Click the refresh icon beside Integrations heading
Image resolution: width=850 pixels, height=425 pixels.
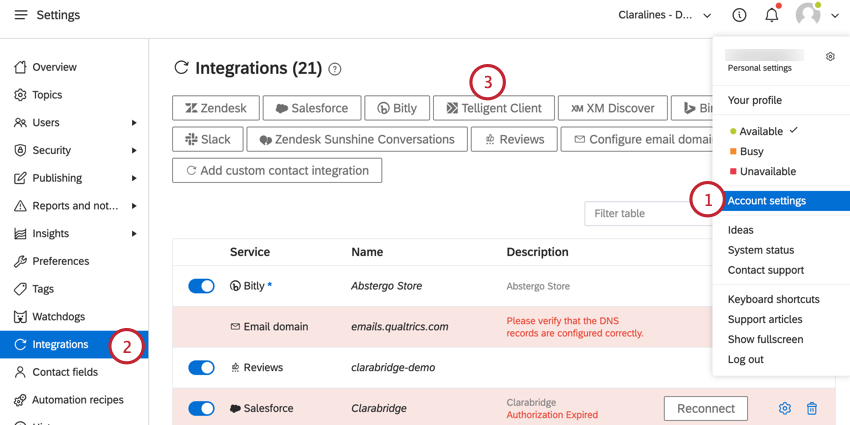tap(181, 68)
